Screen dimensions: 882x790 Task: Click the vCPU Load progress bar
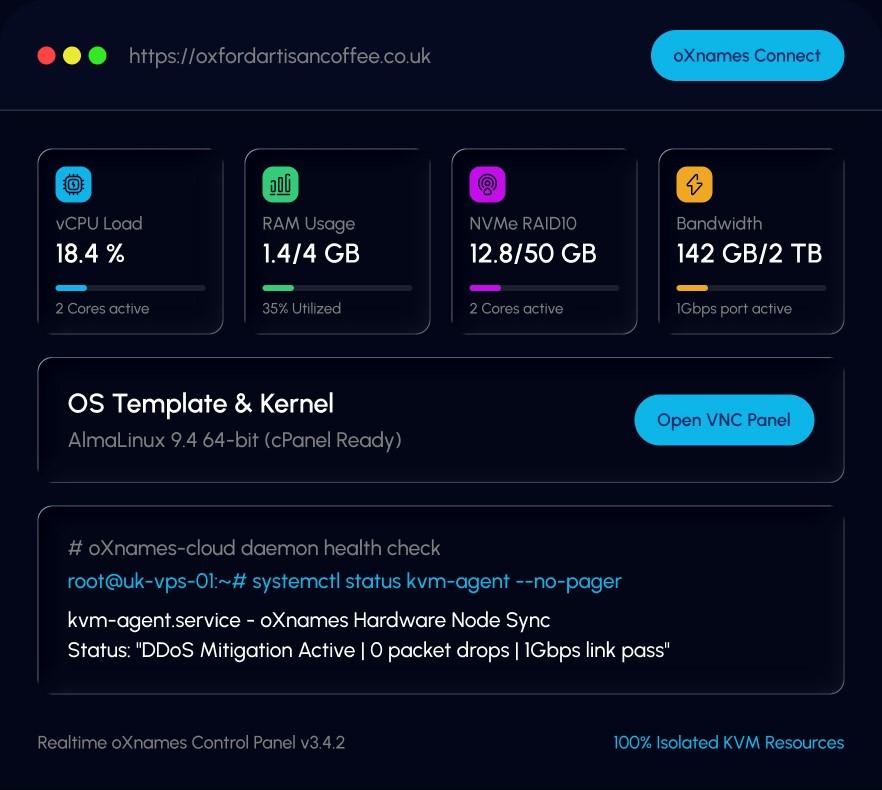(130, 288)
